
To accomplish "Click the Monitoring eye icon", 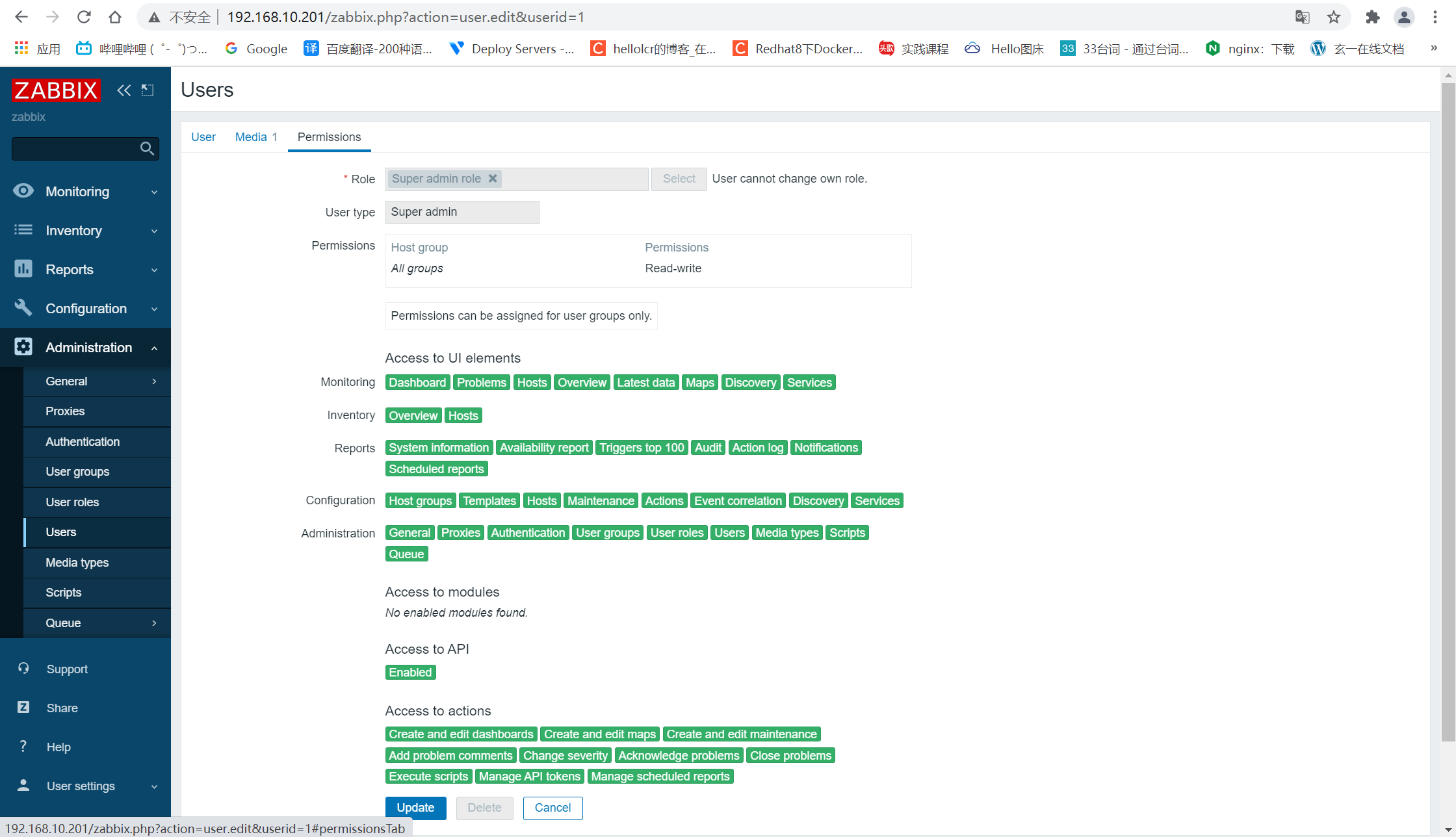I will [x=23, y=190].
